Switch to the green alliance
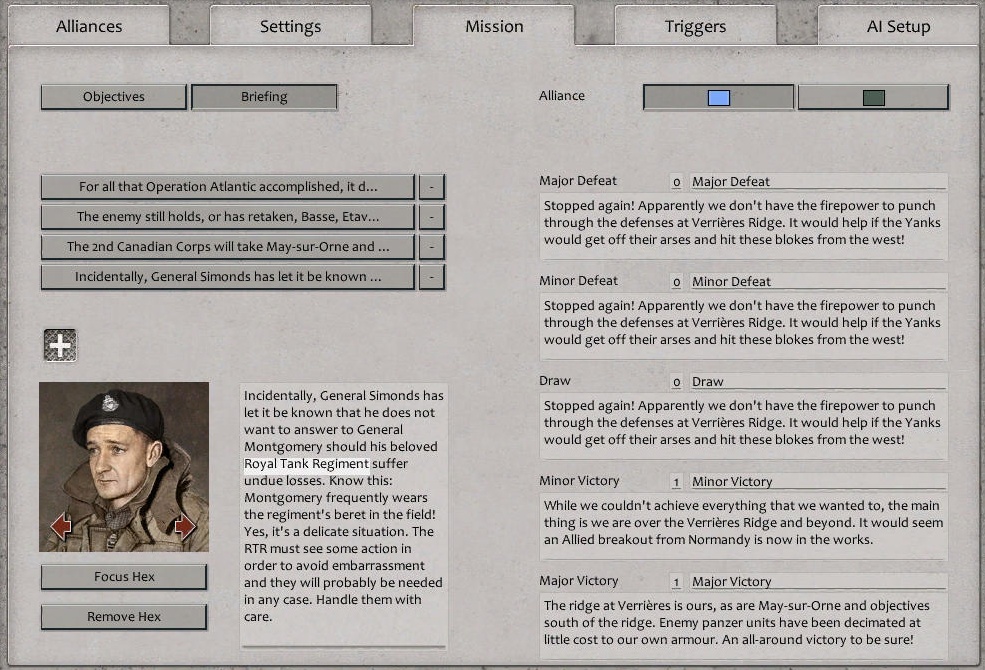985x670 pixels. 873,96
